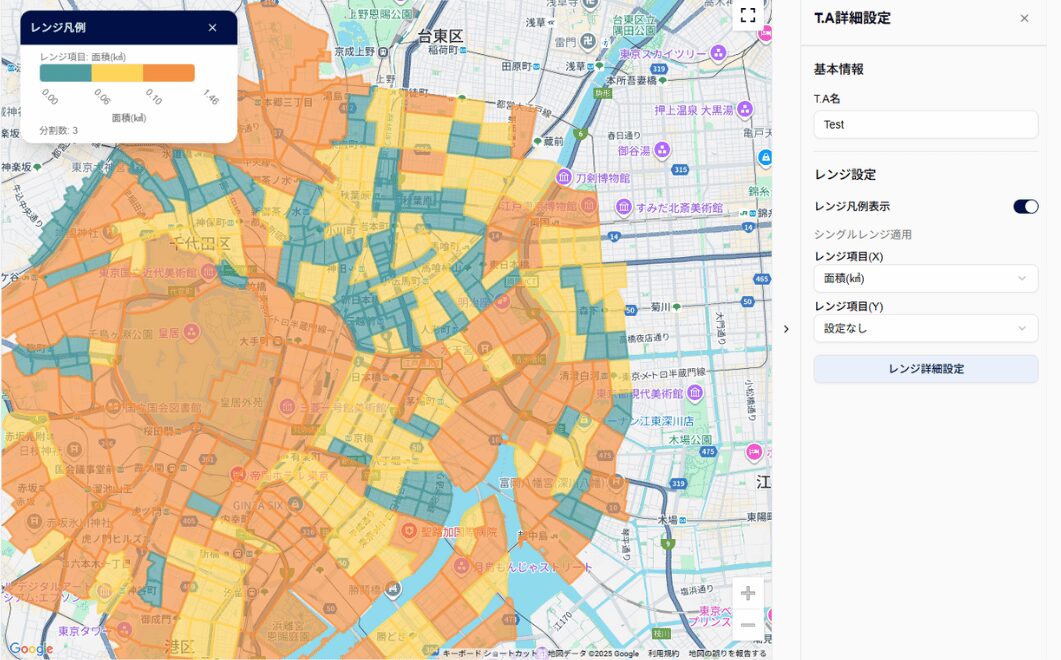Collapse the side panel with the chevron
The width and height of the screenshot is (1061, 660).
point(786,329)
